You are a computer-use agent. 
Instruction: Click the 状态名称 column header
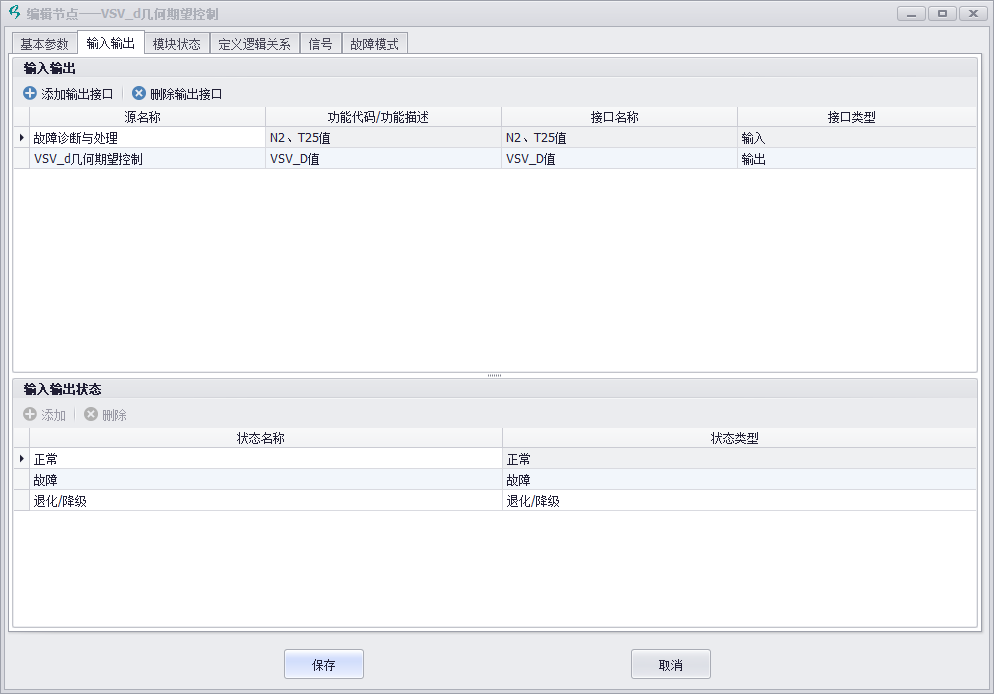(266, 438)
